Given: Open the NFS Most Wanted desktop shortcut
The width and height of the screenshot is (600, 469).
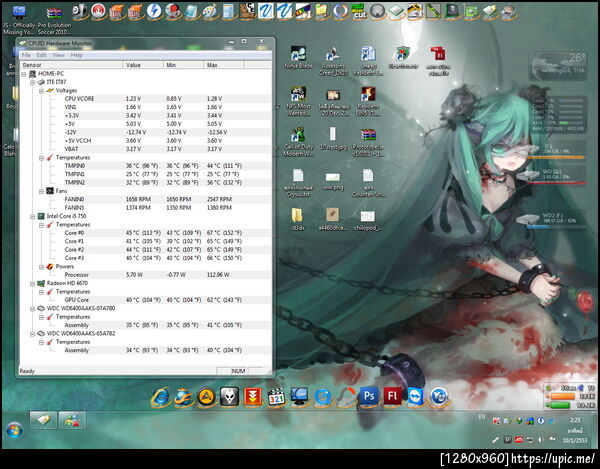Looking at the screenshot, I should point(298,101).
